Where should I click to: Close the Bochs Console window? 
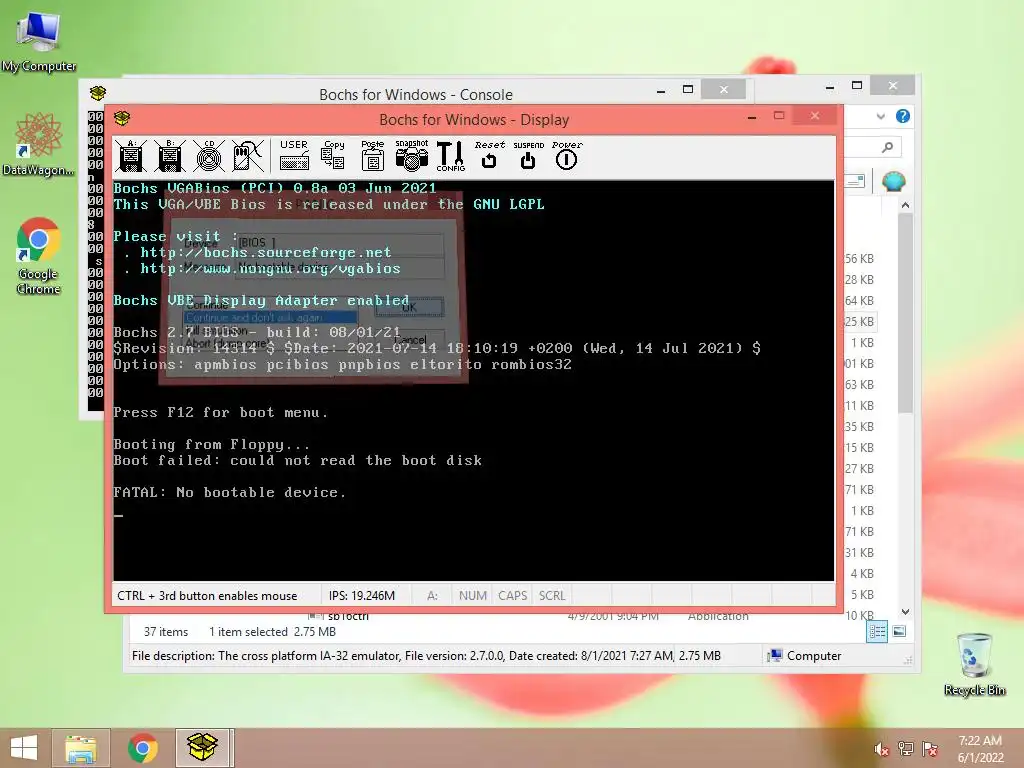(x=724, y=89)
